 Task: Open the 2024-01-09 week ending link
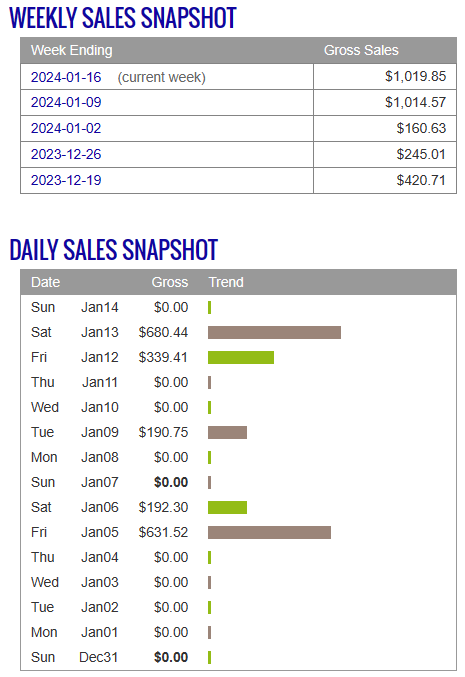66,102
